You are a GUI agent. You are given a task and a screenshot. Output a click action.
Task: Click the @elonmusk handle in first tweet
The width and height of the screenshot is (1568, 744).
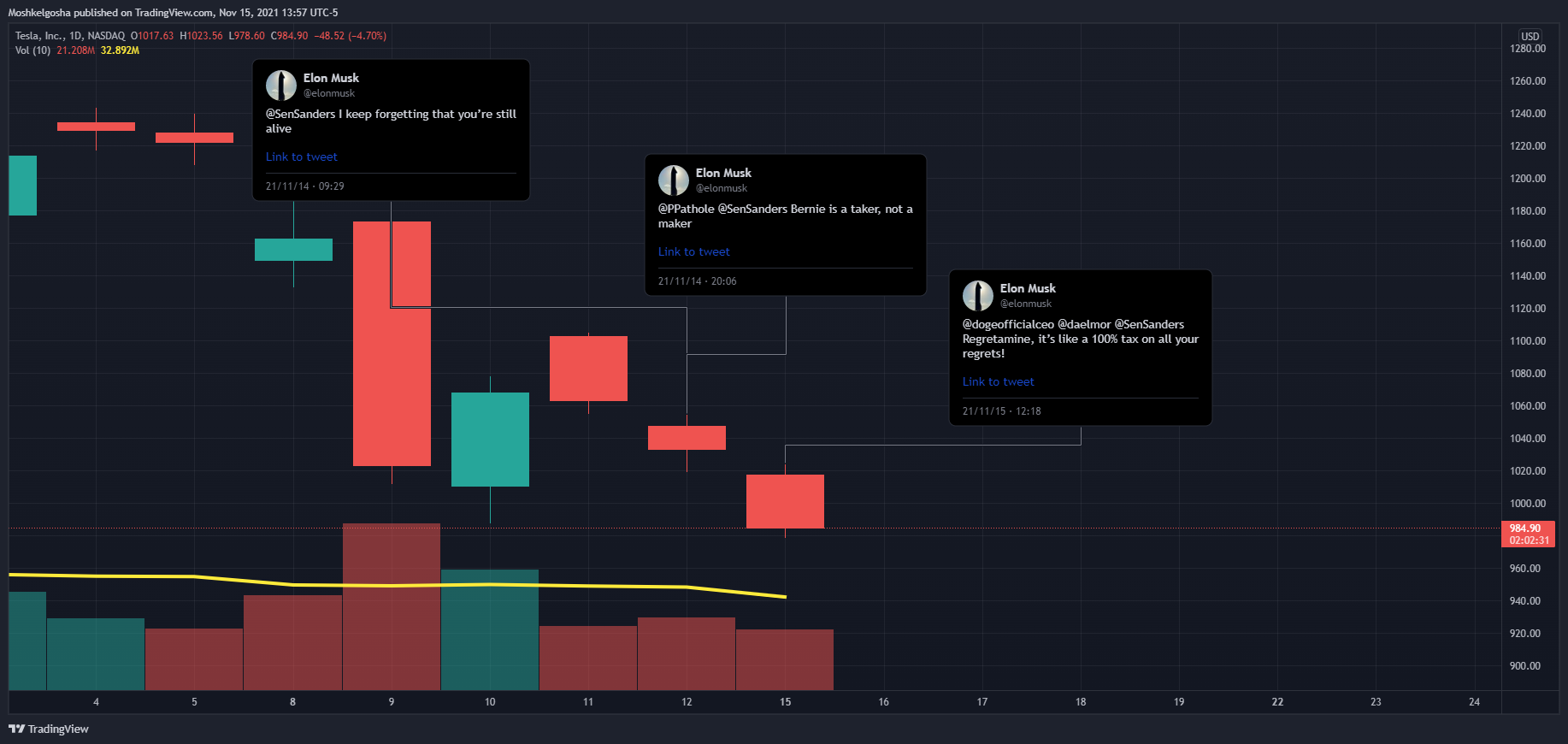pos(328,93)
